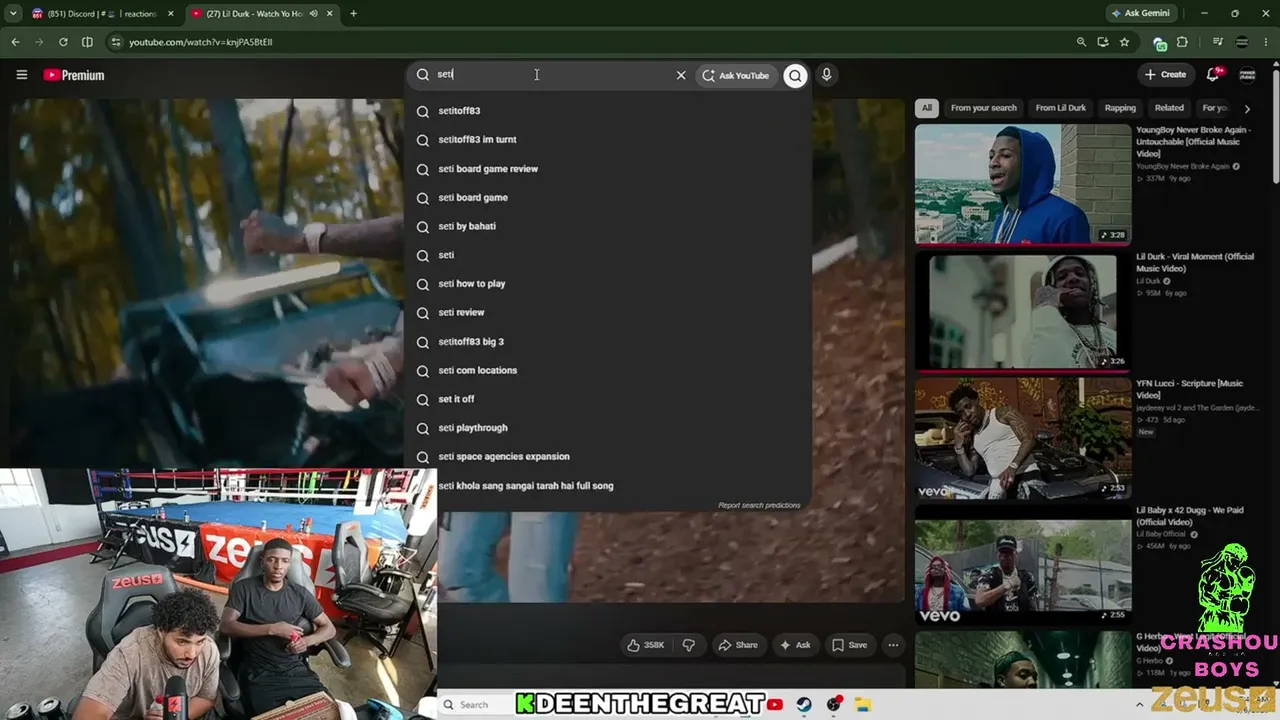Open File Explorer on the taskbar
This screenshot has width=1280, height=720.
point(863,705)
